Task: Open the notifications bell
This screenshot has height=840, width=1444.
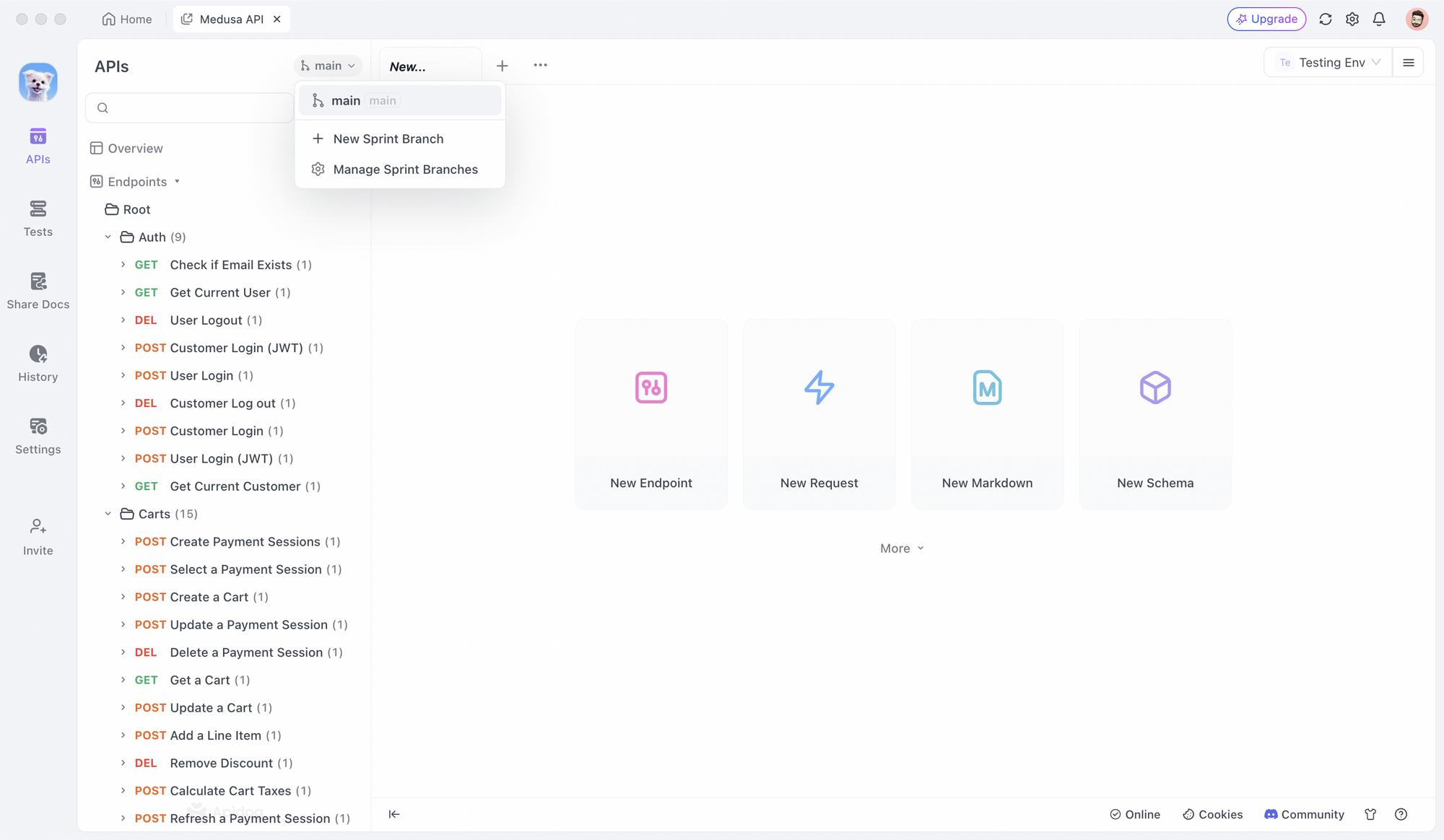Action: pyautogui.click(x=1379, y=19)
